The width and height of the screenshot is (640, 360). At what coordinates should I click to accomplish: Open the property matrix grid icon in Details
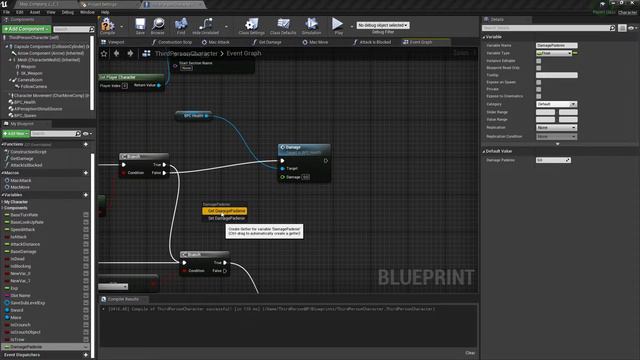point(622,28)
